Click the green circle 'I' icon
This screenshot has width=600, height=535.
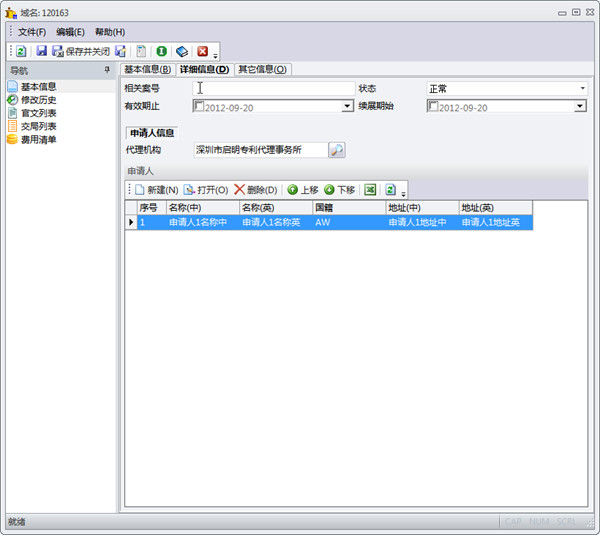tap(161, 51)
